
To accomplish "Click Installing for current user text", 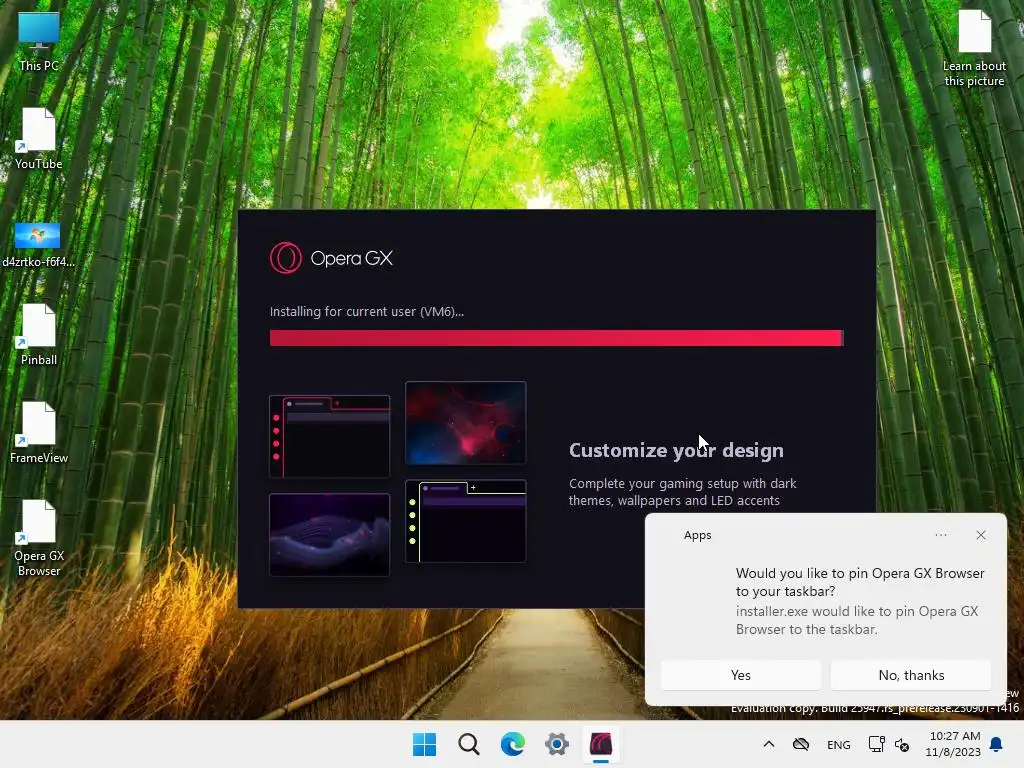I will 367,312.
